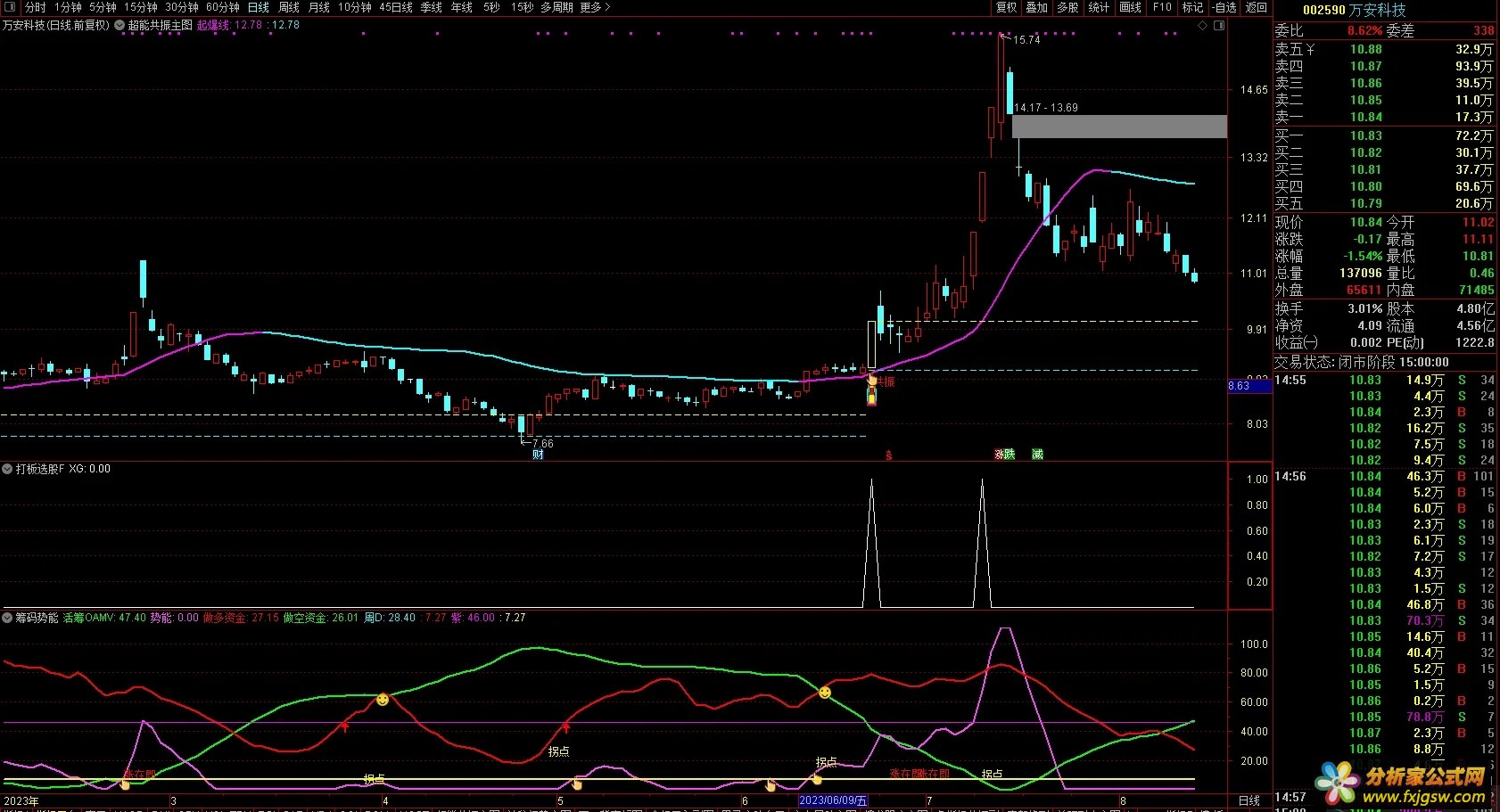Switch to the 年线 yearly chart

point(462,7)
